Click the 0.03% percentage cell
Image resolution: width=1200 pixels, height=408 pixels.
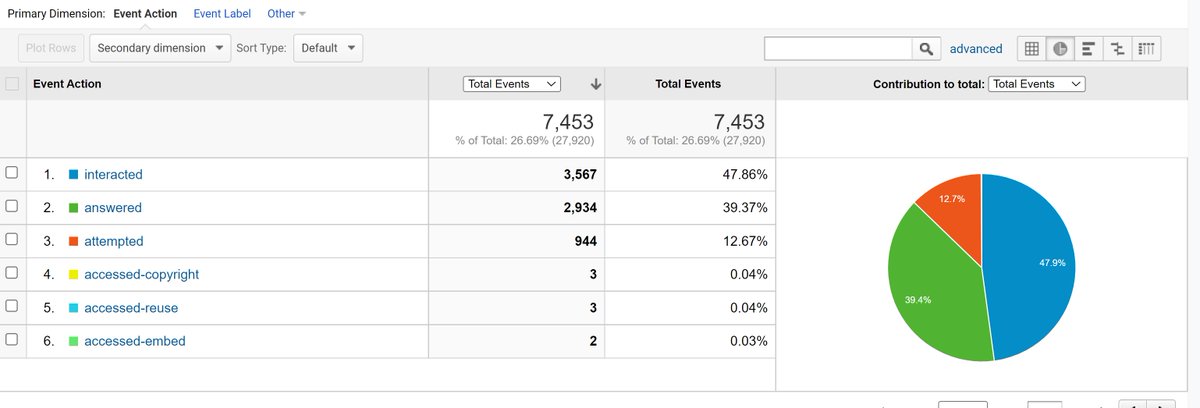tap(689, 341)
